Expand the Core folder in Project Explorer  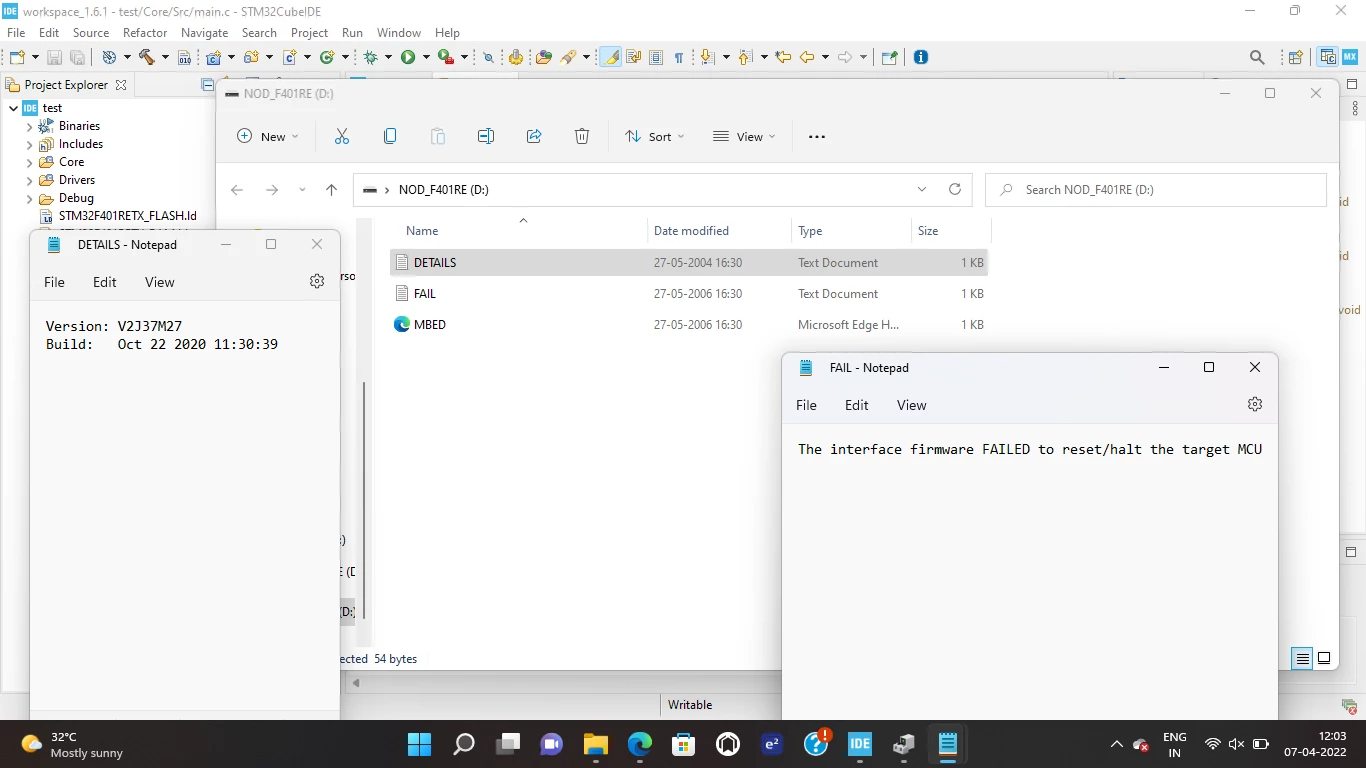pos(30,162)
